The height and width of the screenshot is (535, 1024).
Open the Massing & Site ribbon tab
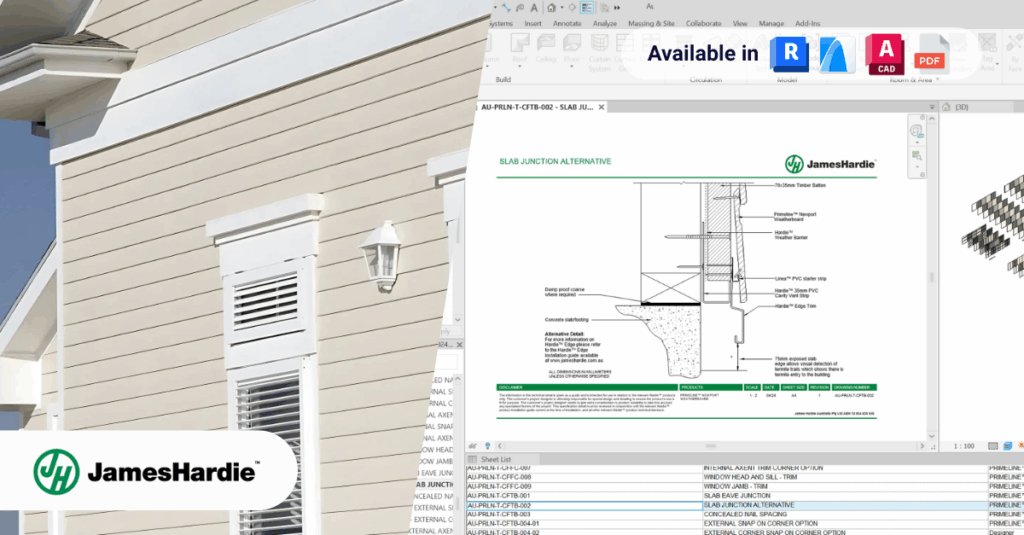(x=651, y=23)
